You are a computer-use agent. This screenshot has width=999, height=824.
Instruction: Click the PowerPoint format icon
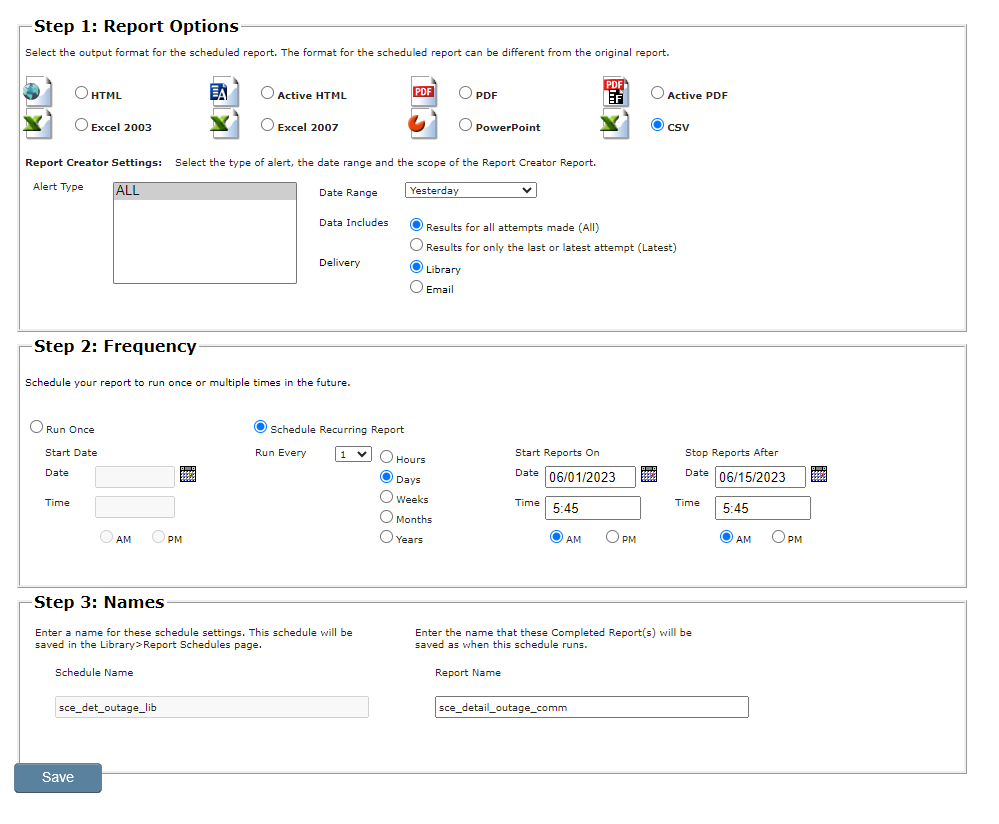tap(424, 125)
